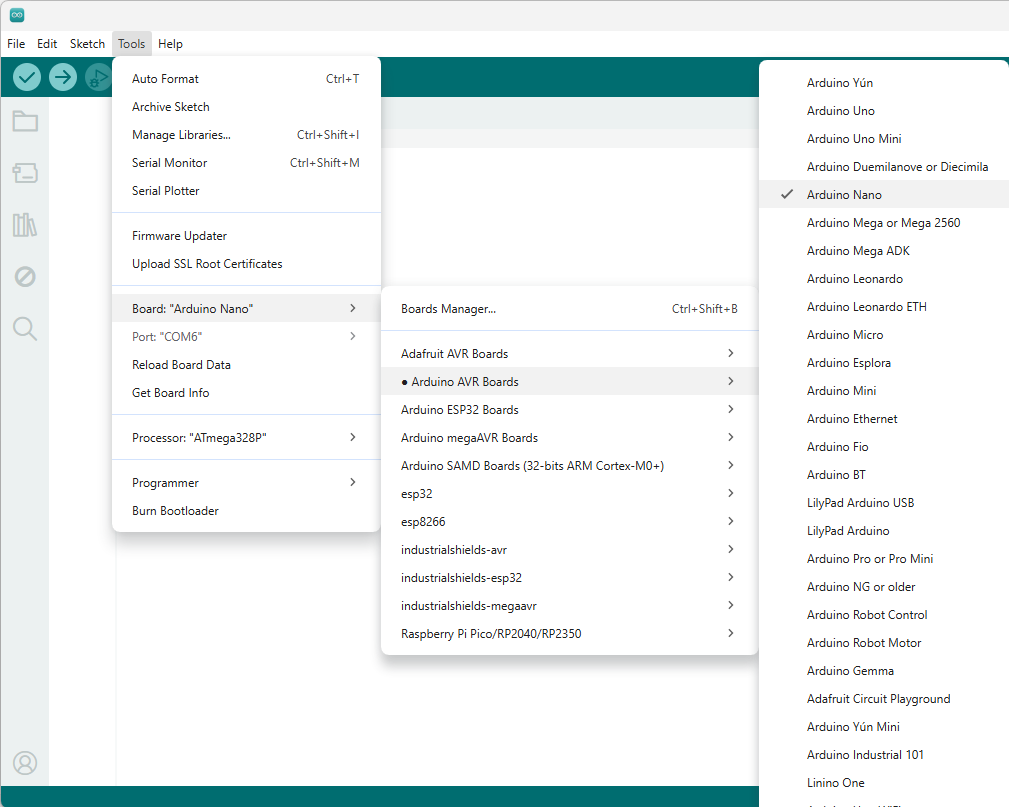Viewport: 1009px width, 807px height.
Task: Open Manage Libraries...
Action: [246, 134]
